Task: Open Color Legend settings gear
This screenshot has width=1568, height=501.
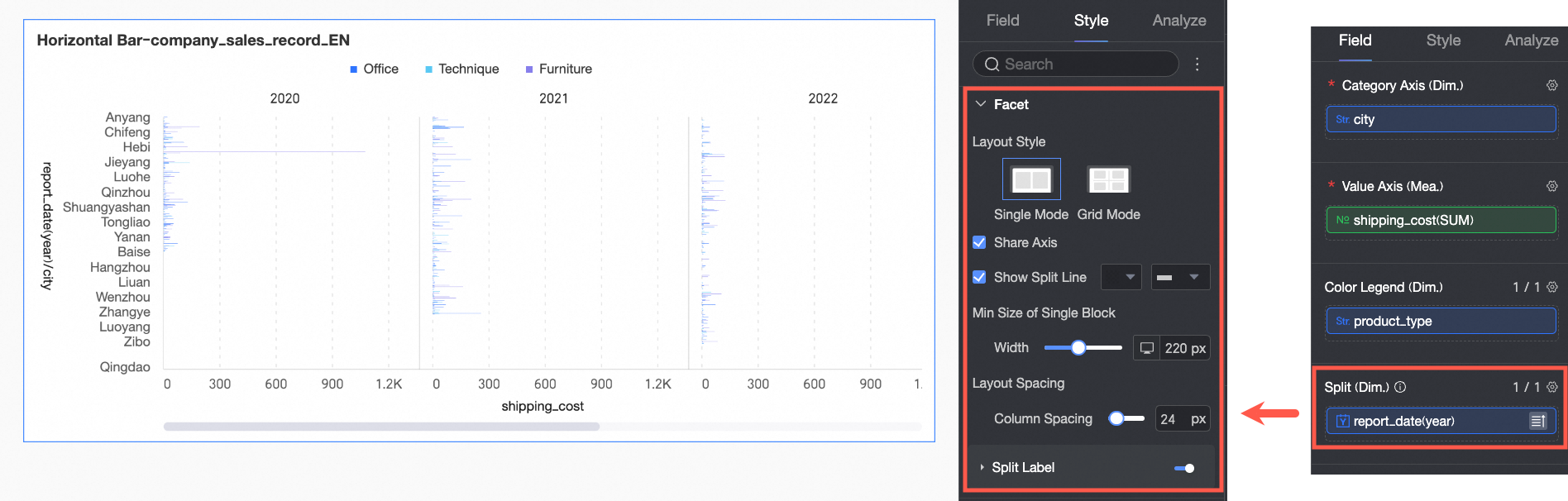Action: click(x=1552, y=287)
